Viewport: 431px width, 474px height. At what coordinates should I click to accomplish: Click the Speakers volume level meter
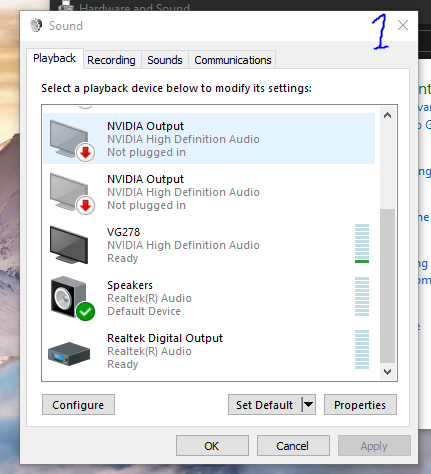tap(362, 296)
